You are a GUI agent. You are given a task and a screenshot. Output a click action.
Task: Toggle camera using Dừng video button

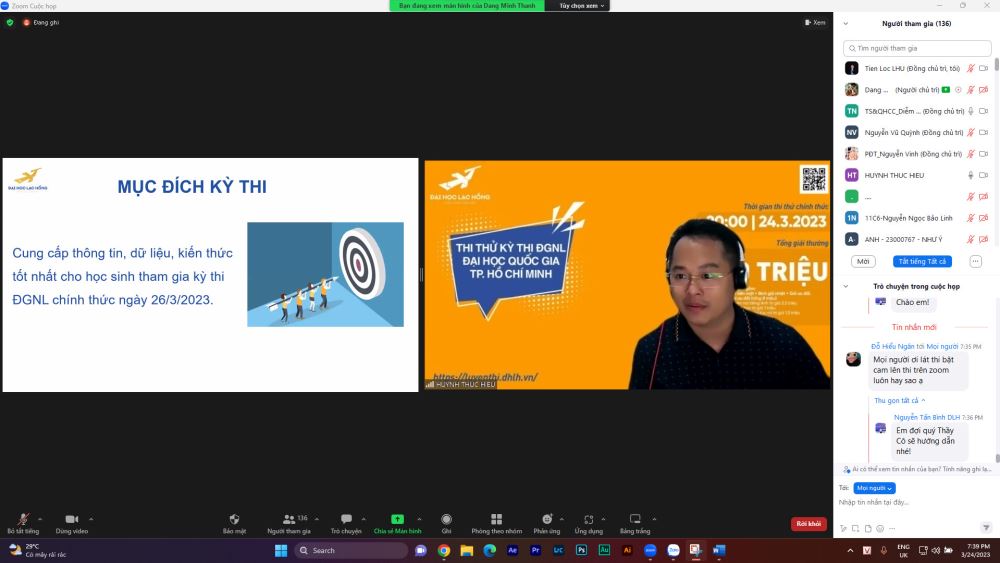coord(71,520)
